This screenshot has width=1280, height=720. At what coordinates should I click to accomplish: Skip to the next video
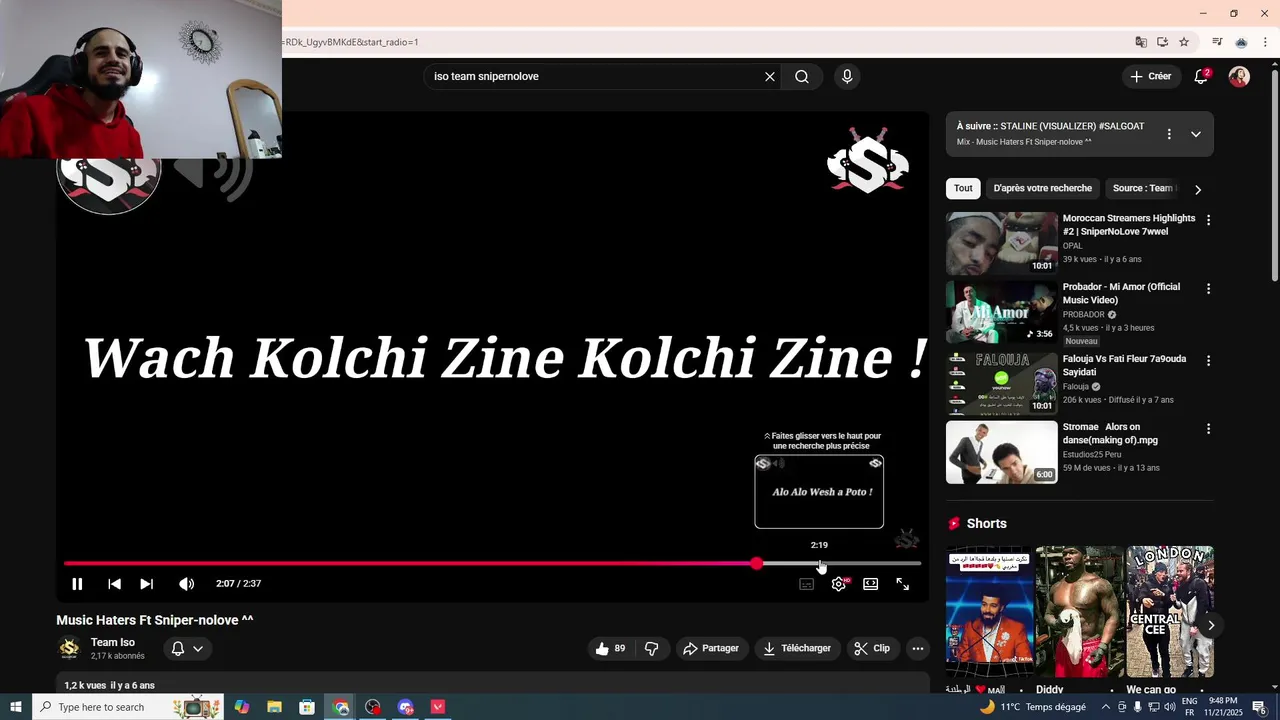coord(146,584)
